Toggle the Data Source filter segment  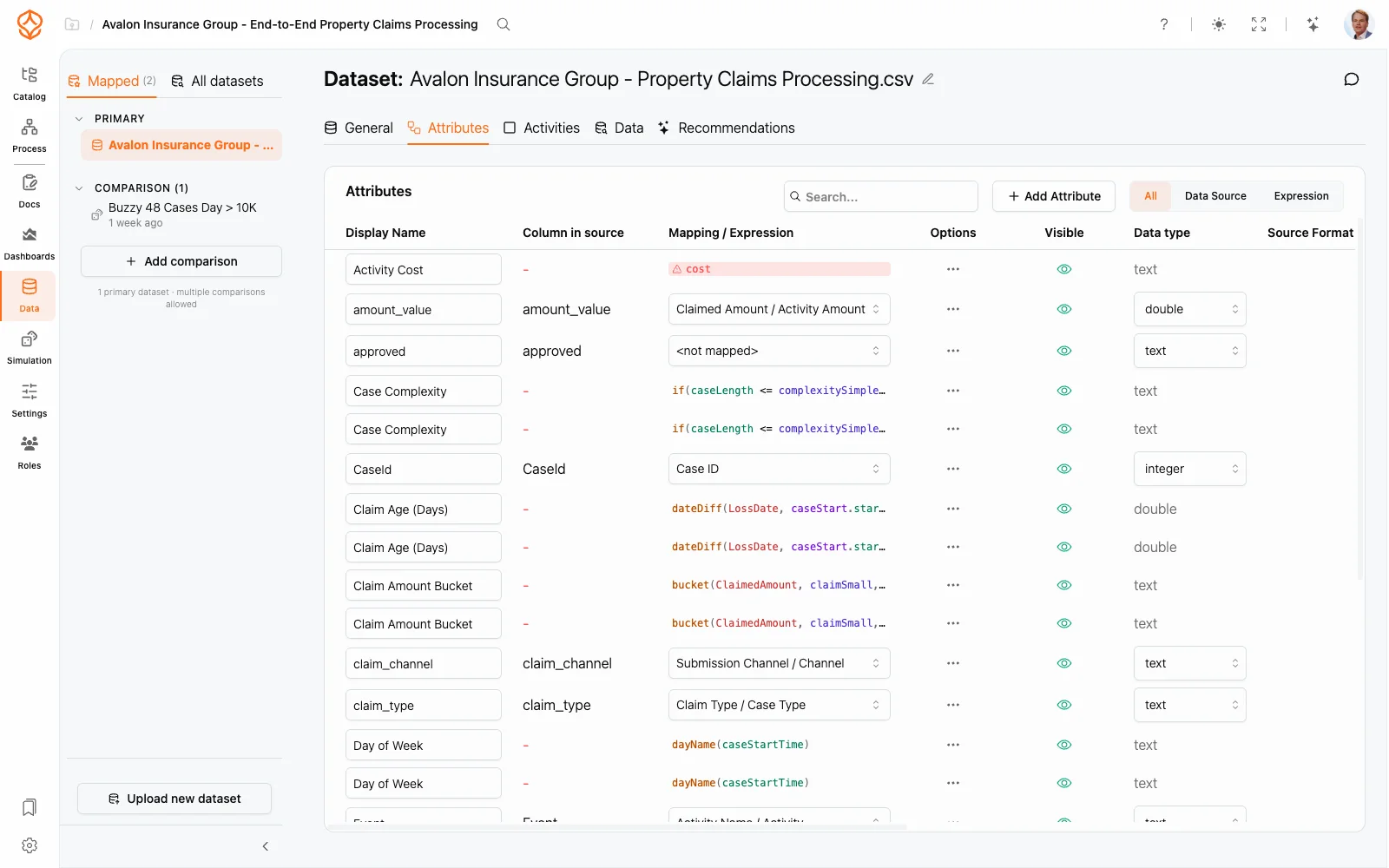pos(1215,196)
